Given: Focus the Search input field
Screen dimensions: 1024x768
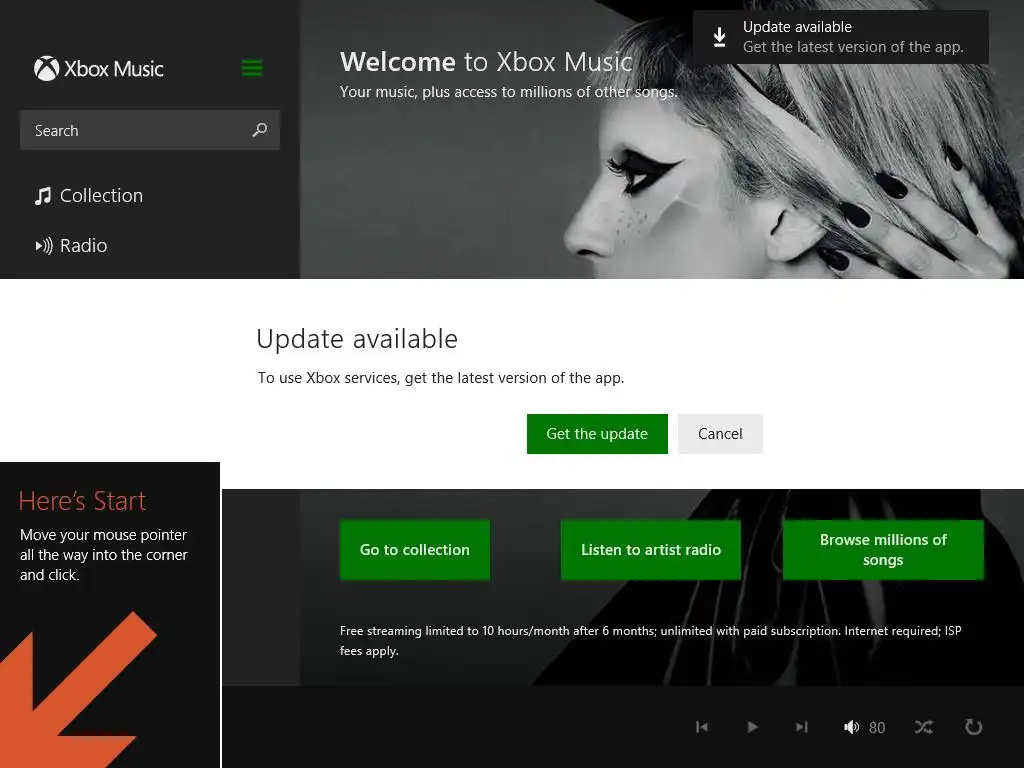Looking at the screenshot, I should click(x=150, y=130).
